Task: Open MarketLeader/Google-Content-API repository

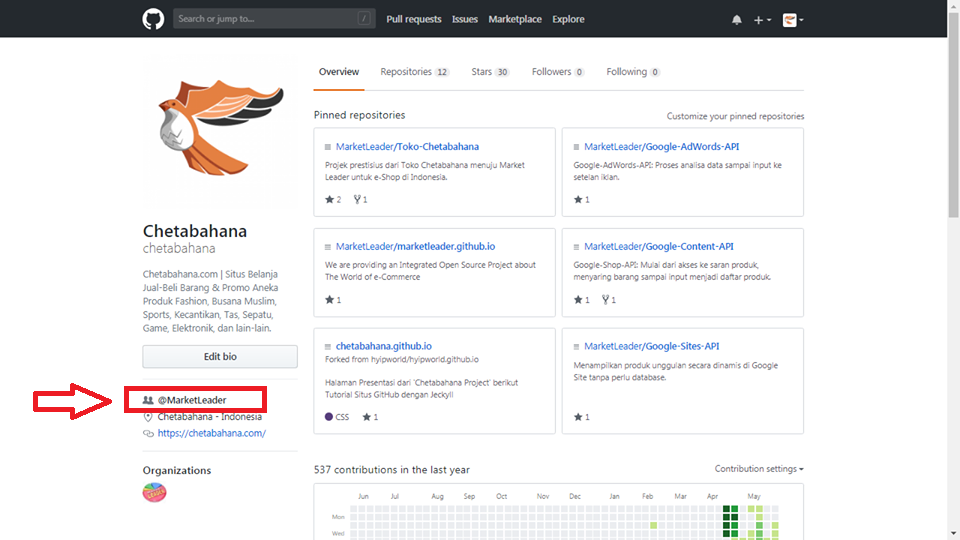Action: tap(658, 246)
